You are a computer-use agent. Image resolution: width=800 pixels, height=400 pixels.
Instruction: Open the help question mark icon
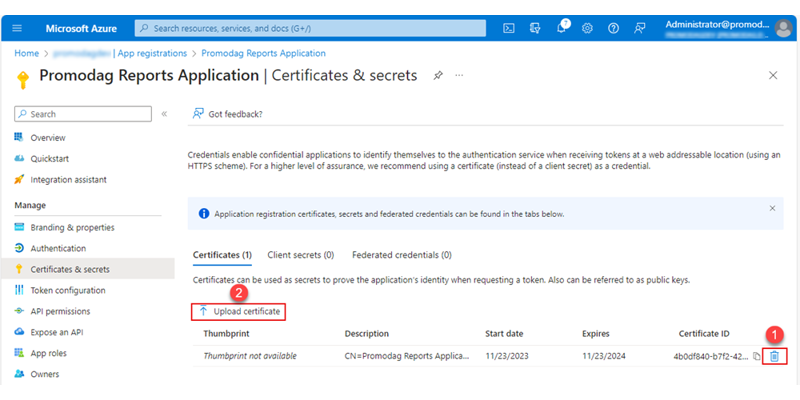click(x=613, y=29)
